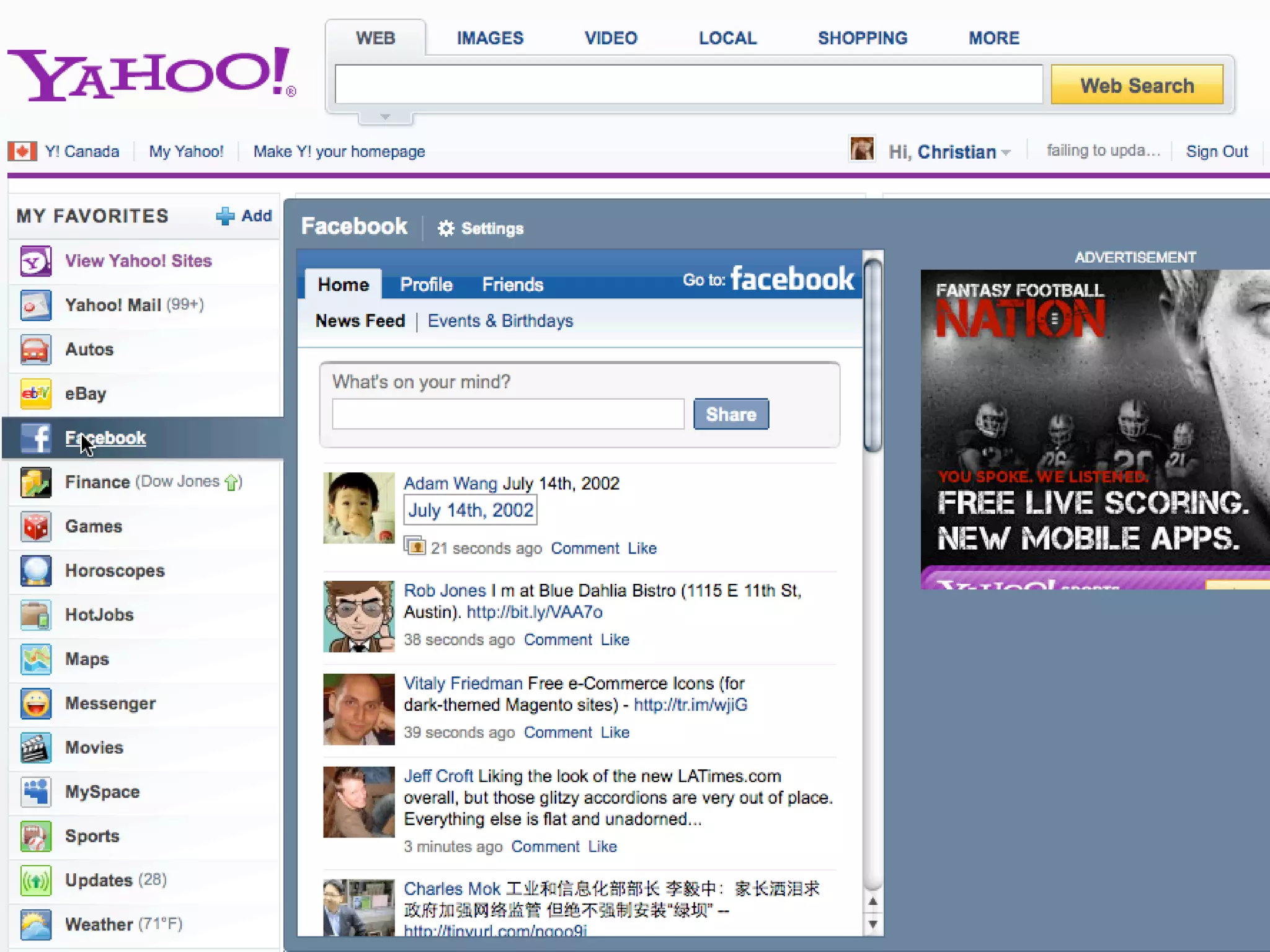Click the photo icon under Adam Wang's post
Screen dimensions: 1270x952
[414, 547]
